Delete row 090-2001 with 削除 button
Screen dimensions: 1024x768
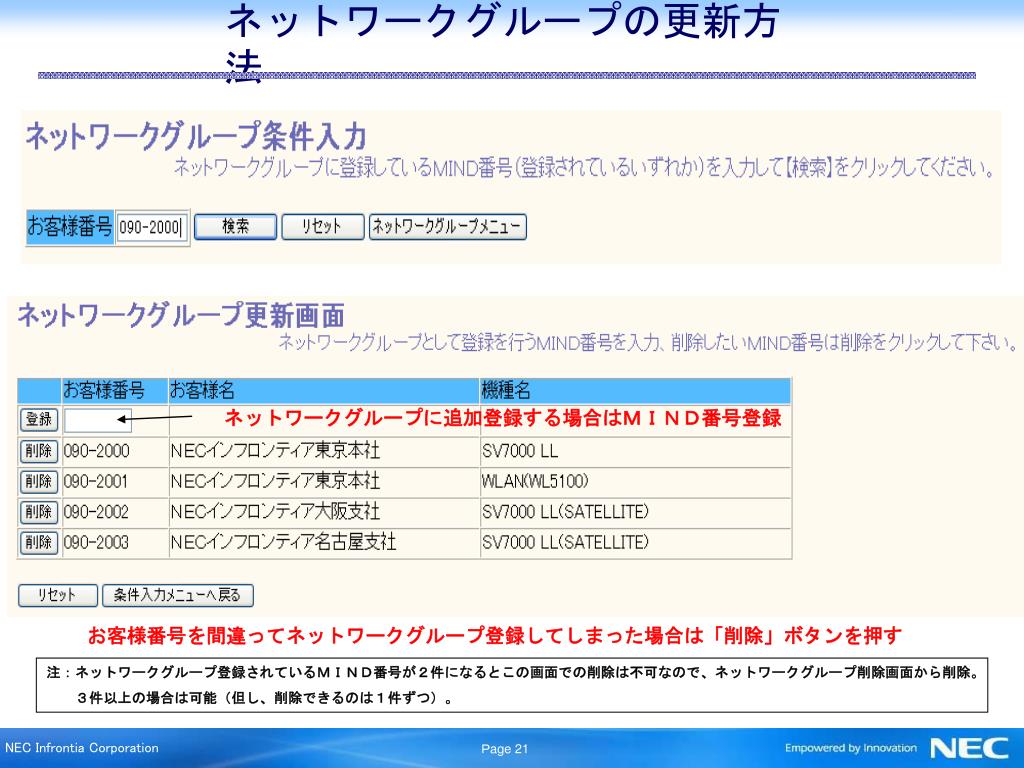pyautogui.click(x=39, y=481)
